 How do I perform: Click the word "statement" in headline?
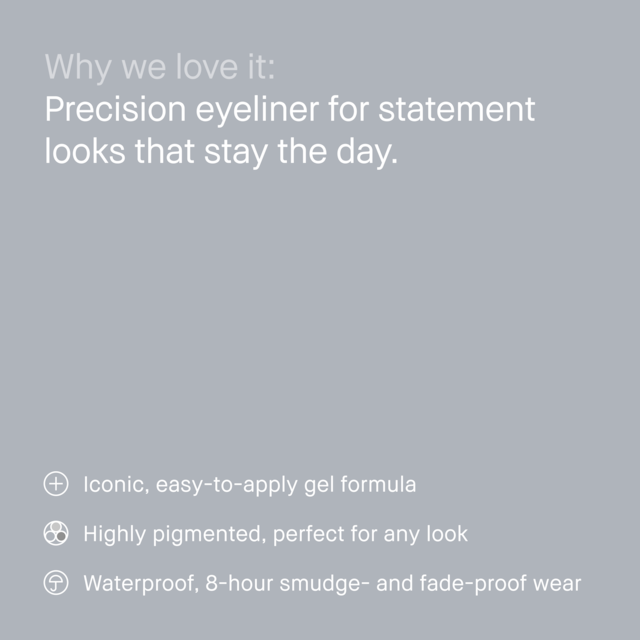(x=457, y=109)
